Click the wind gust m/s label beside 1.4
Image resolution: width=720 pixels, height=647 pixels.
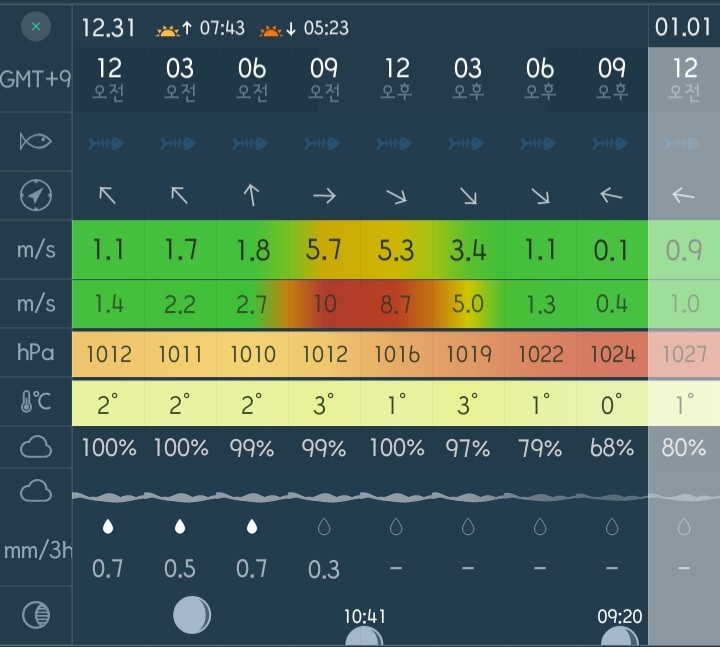(36, 304)
